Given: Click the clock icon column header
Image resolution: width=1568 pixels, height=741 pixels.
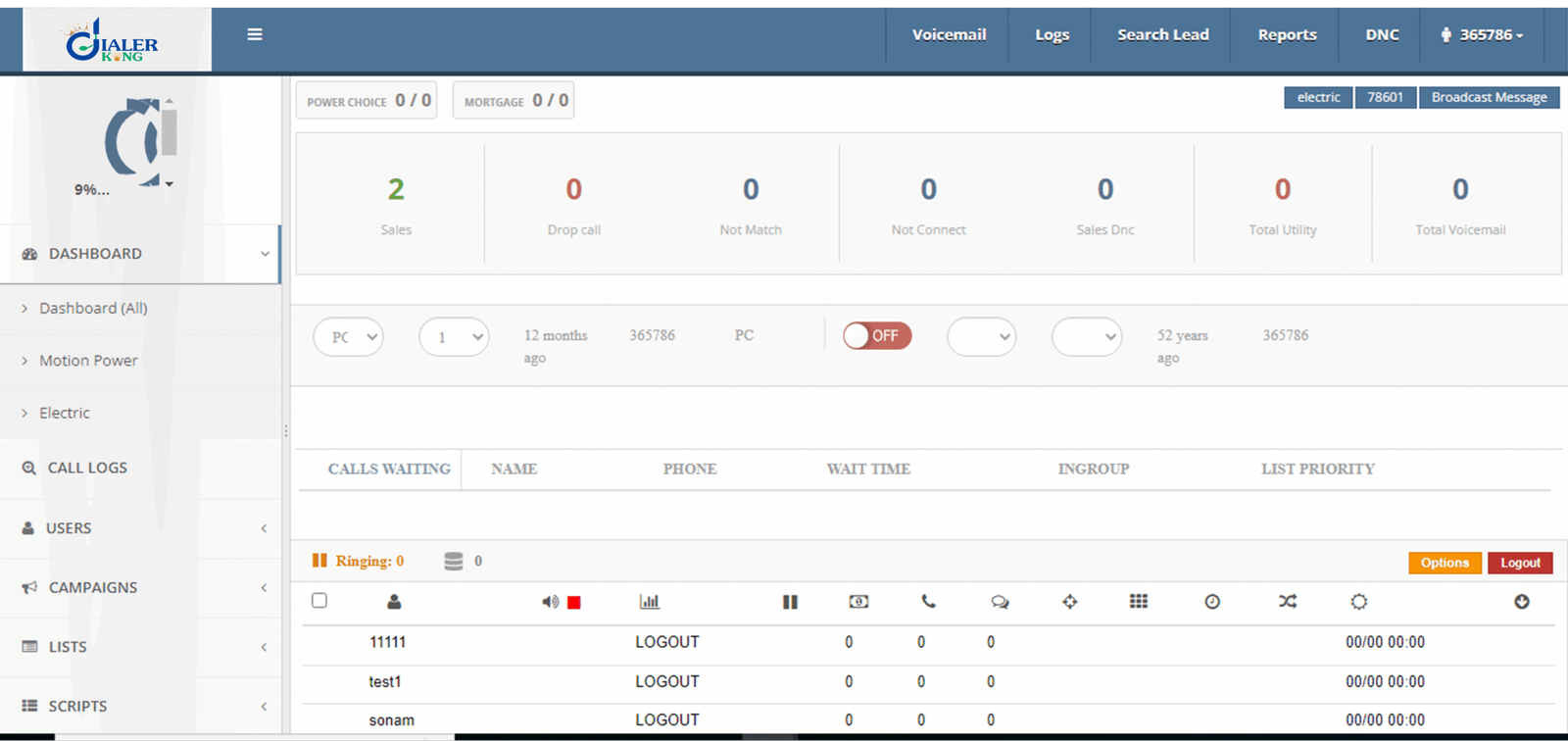Looking at the screenshot, I should [x=1212, y=602].
